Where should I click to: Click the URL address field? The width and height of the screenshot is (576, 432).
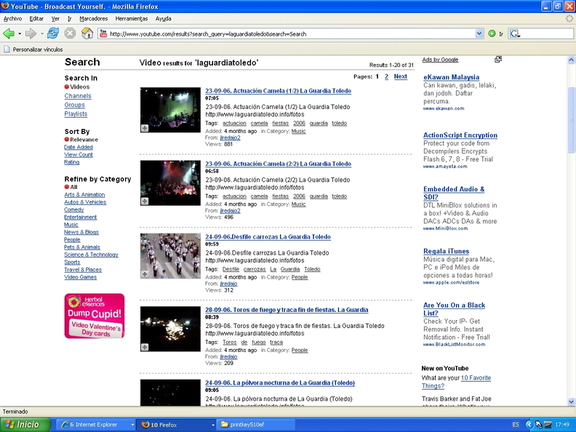[290, 34]
